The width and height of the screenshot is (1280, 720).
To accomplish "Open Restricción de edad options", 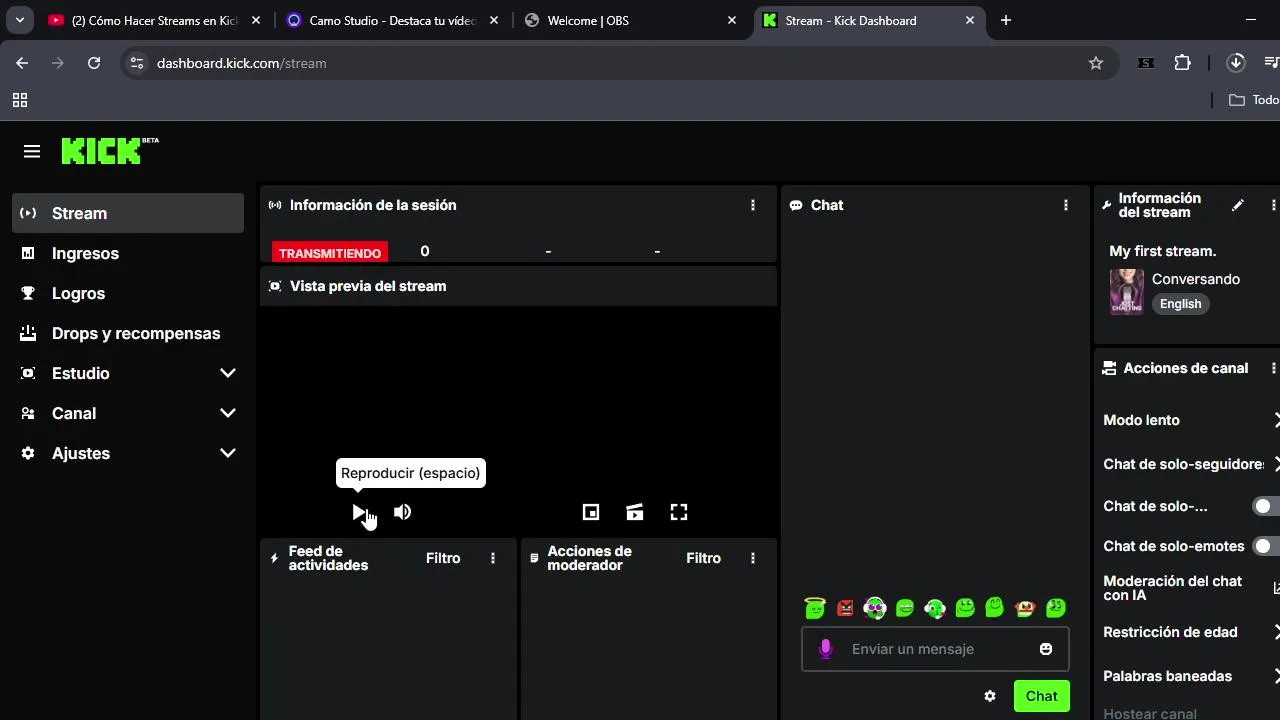I will (x=1276, y=632).
